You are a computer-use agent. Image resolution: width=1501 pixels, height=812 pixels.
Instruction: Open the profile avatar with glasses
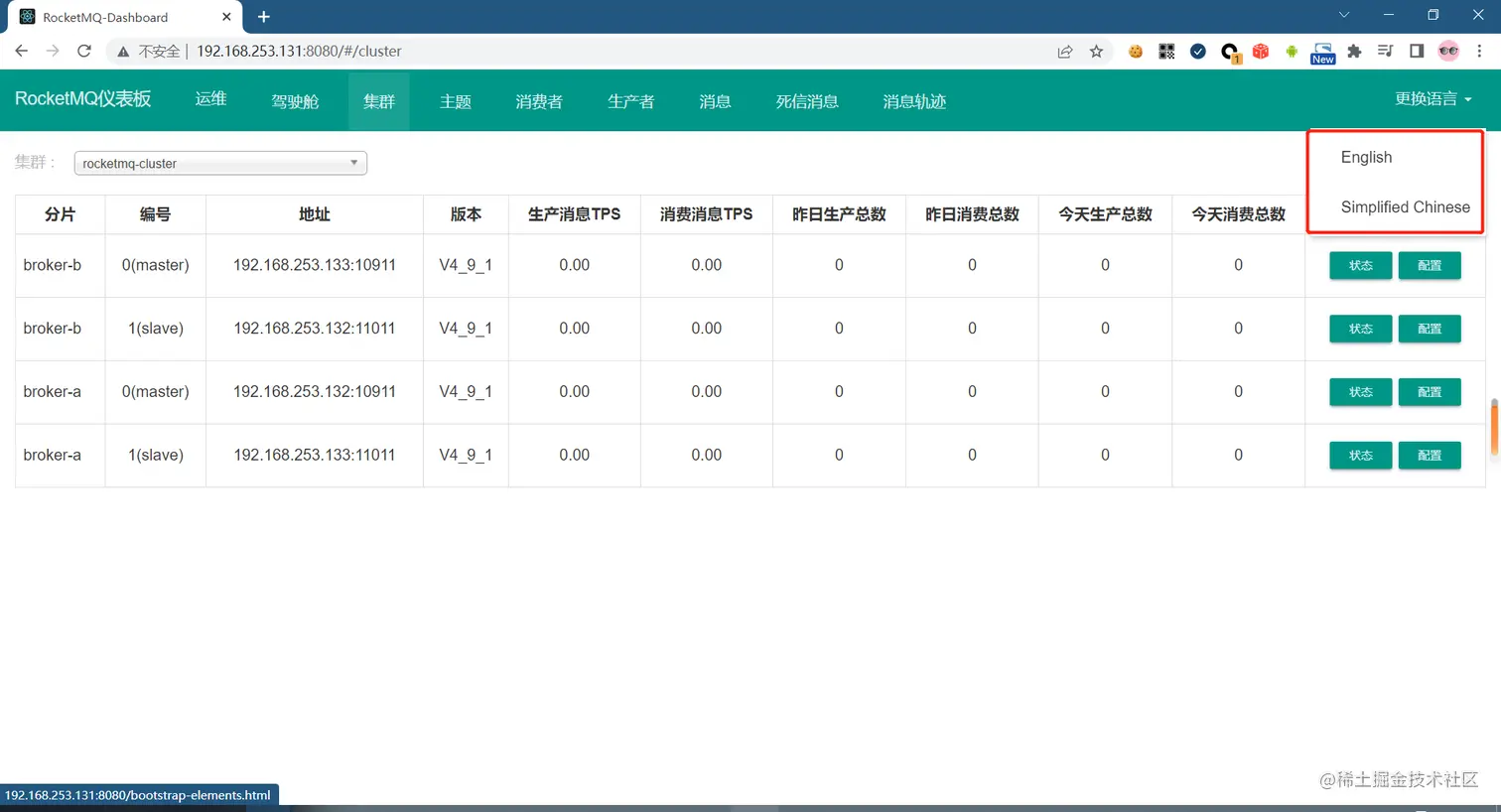[1448, 52]
